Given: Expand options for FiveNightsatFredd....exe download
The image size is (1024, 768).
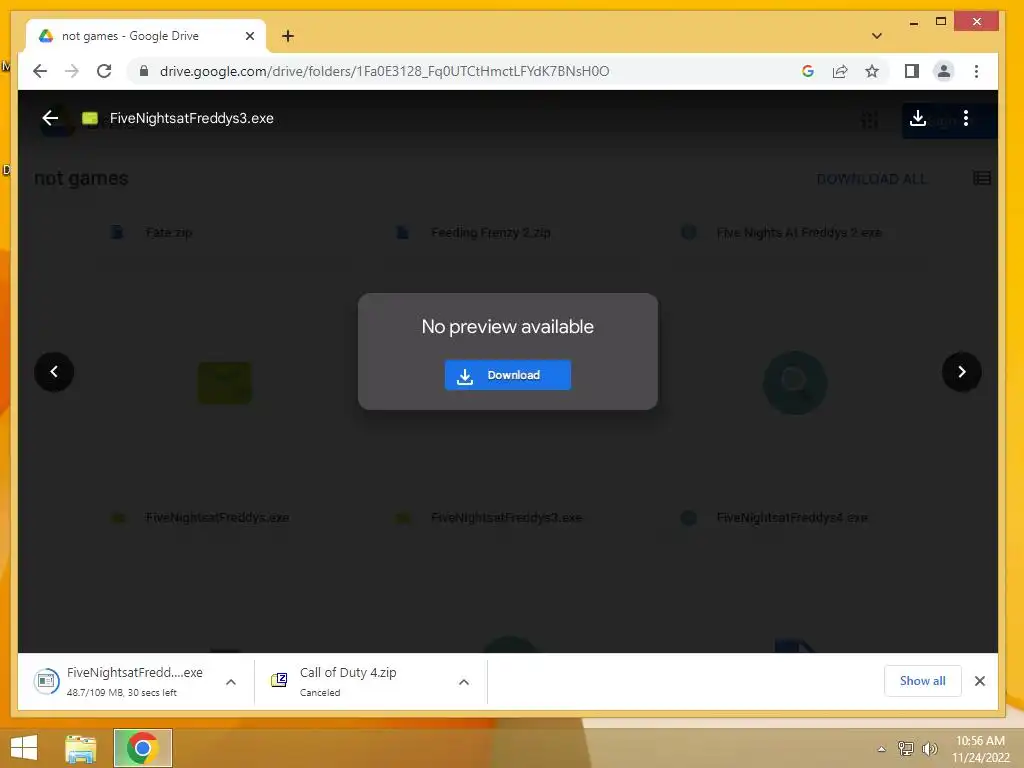Looking at the screenshot, I should (x=231, y=682).
